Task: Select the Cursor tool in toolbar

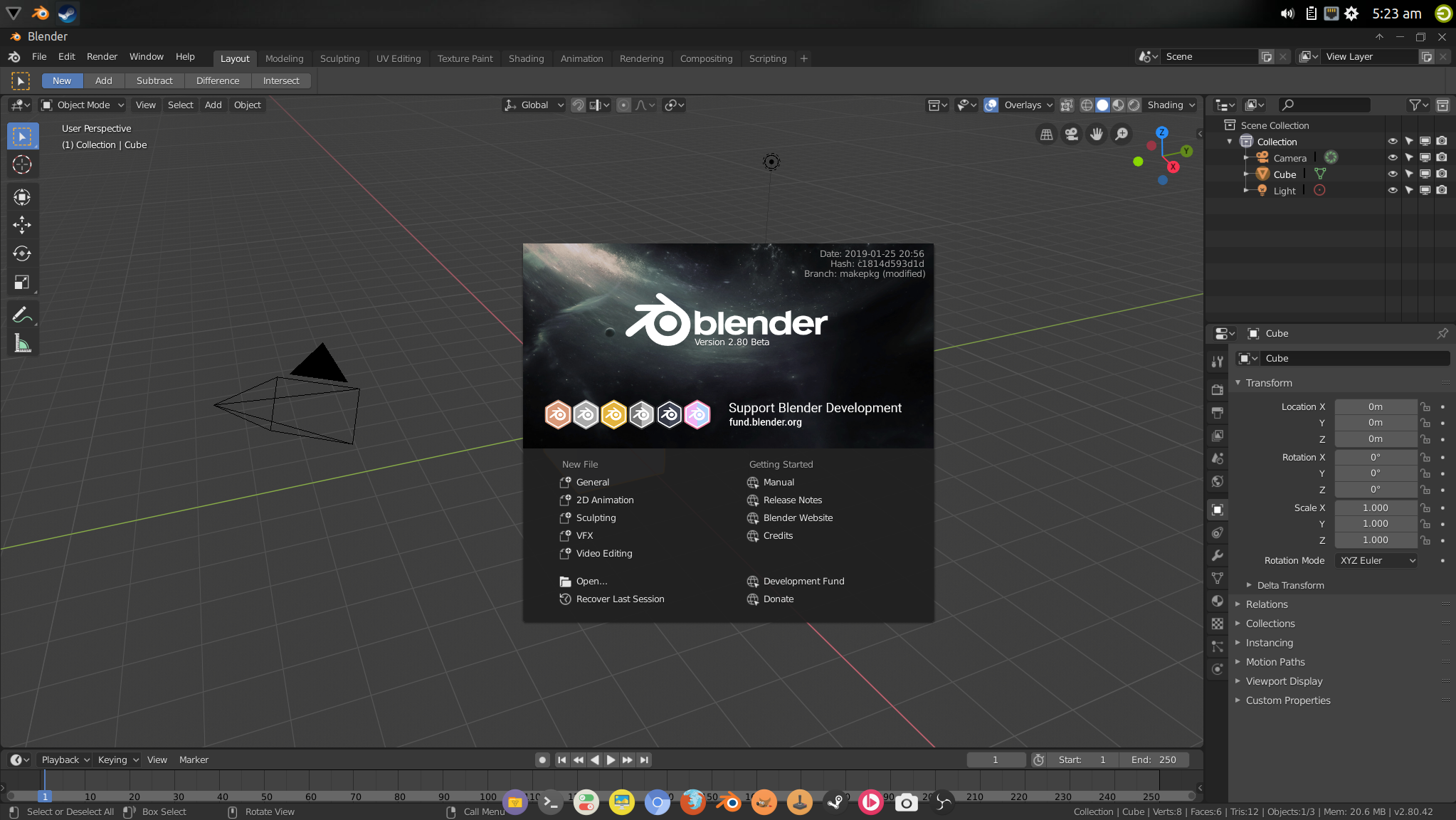Action: point(22,165)
